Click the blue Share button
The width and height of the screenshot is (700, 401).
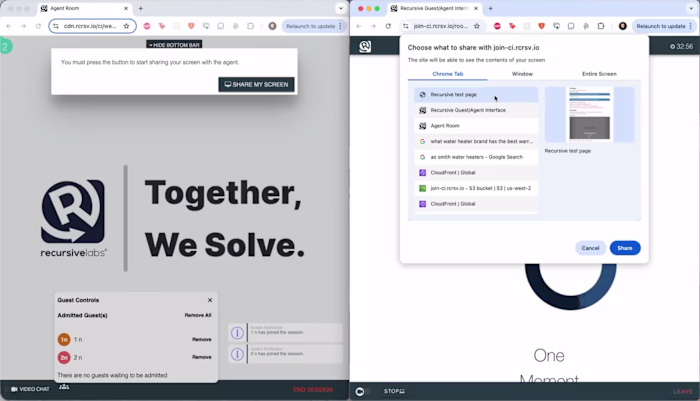point(625,248)
